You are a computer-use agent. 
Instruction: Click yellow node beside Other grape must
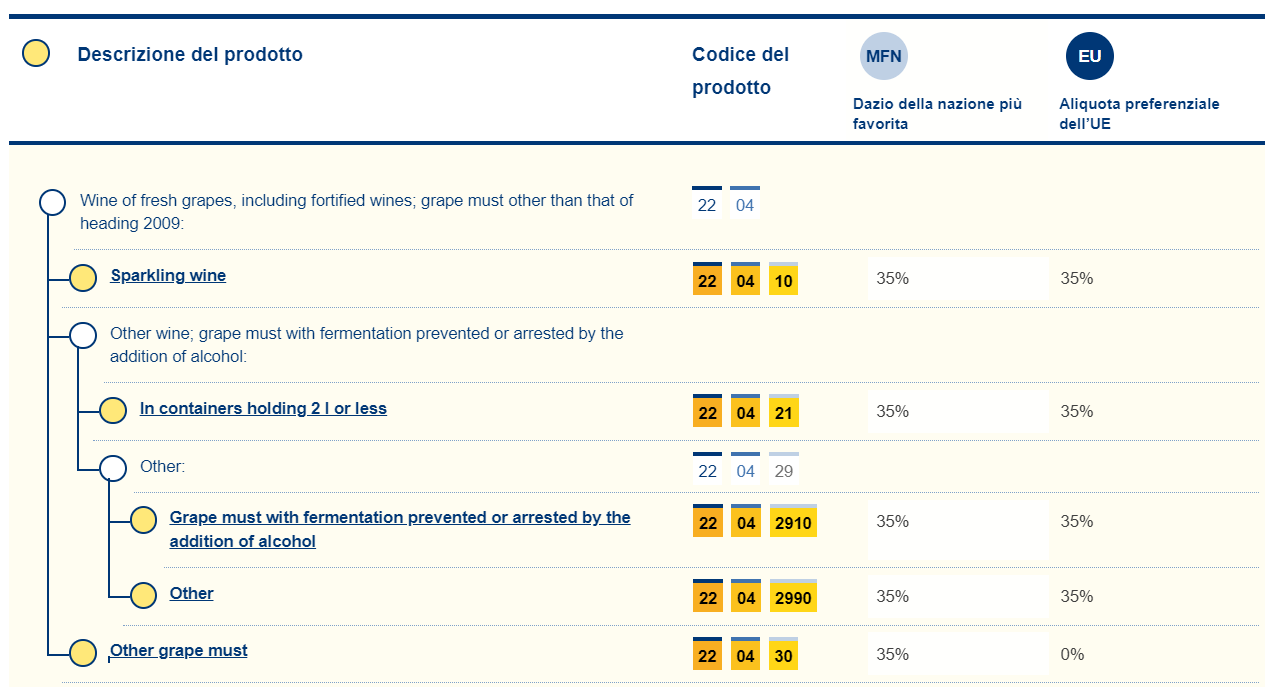tap(83, 653)
